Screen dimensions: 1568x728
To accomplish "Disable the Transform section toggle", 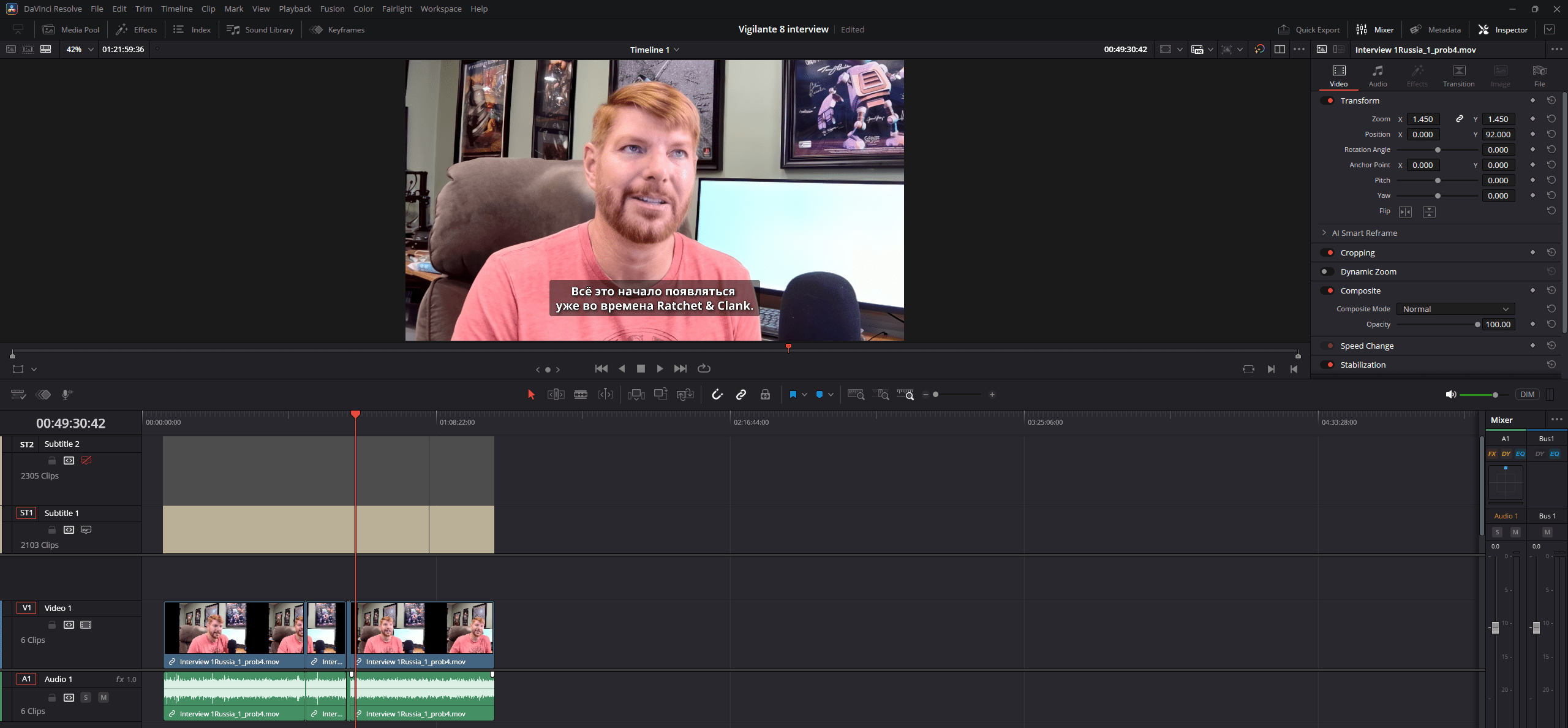I will (x=1327, y=100).
